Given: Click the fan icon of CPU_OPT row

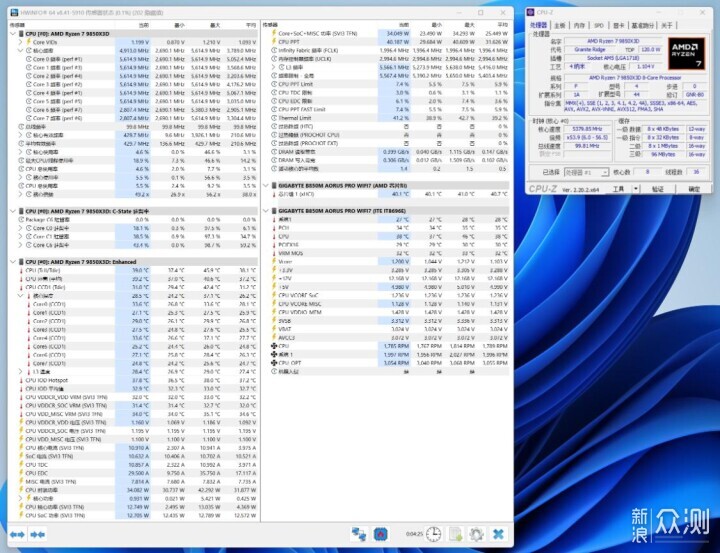Looking at the screenshot, I should [274, 362].
